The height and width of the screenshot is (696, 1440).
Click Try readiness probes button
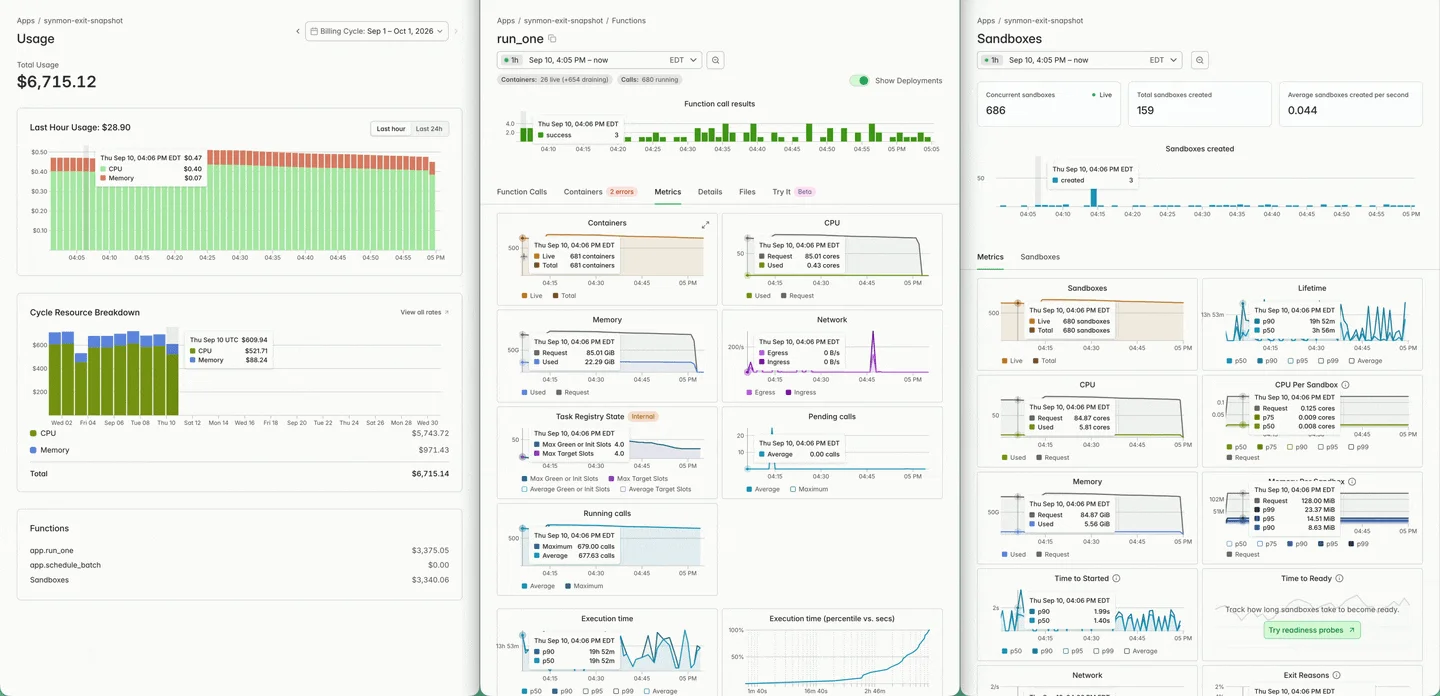(1312, 630)
